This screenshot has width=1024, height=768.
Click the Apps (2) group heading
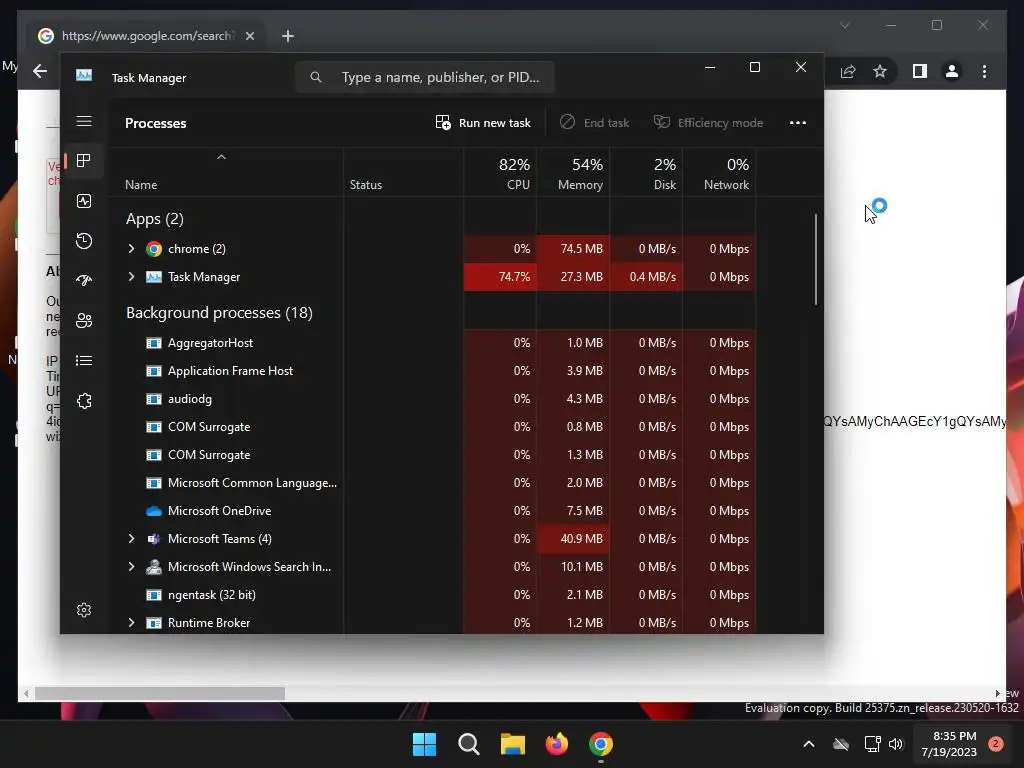155,219
